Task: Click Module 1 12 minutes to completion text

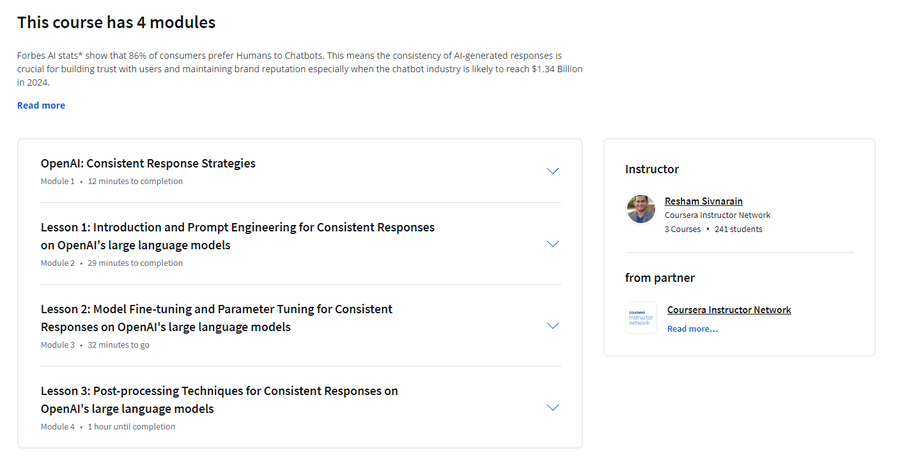Action: pyautogui.click(x=112, y=181)
